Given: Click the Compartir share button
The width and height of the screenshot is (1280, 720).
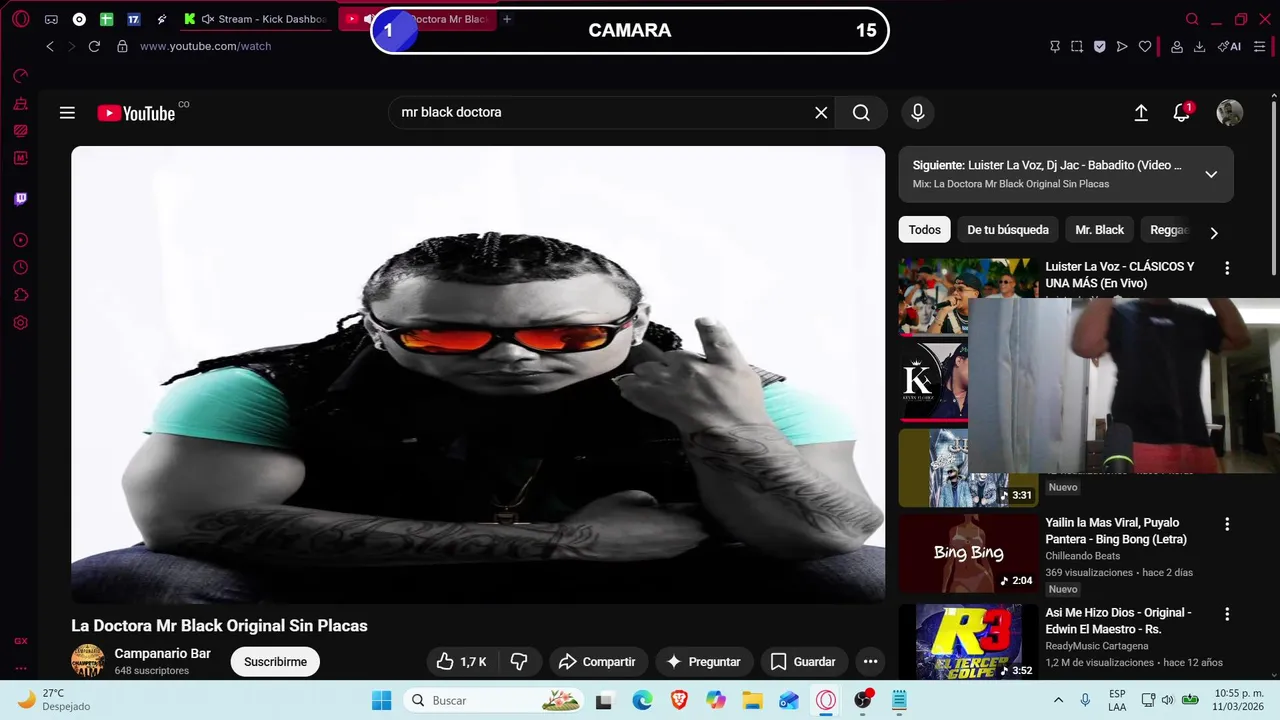Looking at the screenshot, I should tap(597, 662).
